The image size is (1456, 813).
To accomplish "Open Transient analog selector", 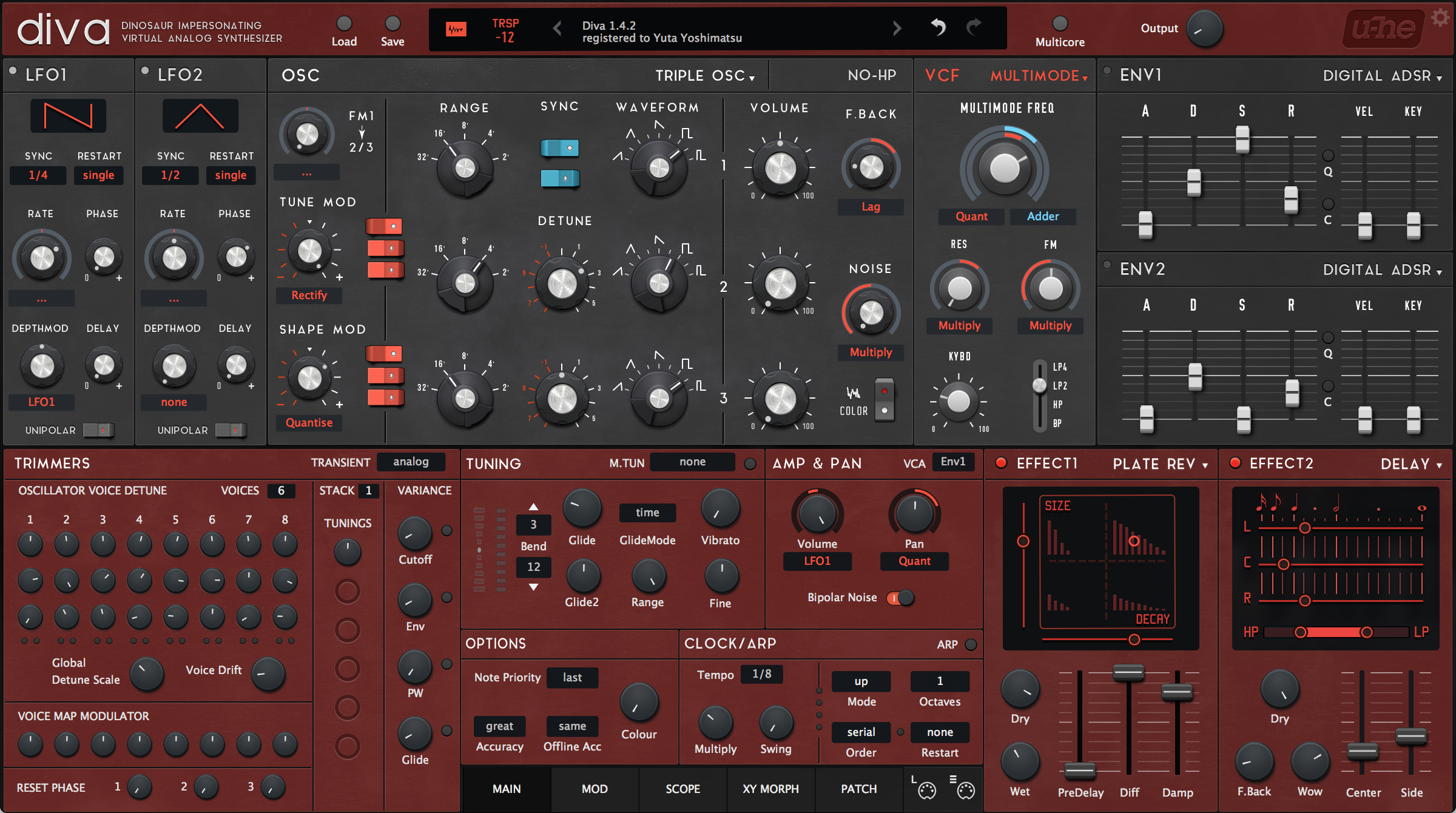I will coord(411,462).
